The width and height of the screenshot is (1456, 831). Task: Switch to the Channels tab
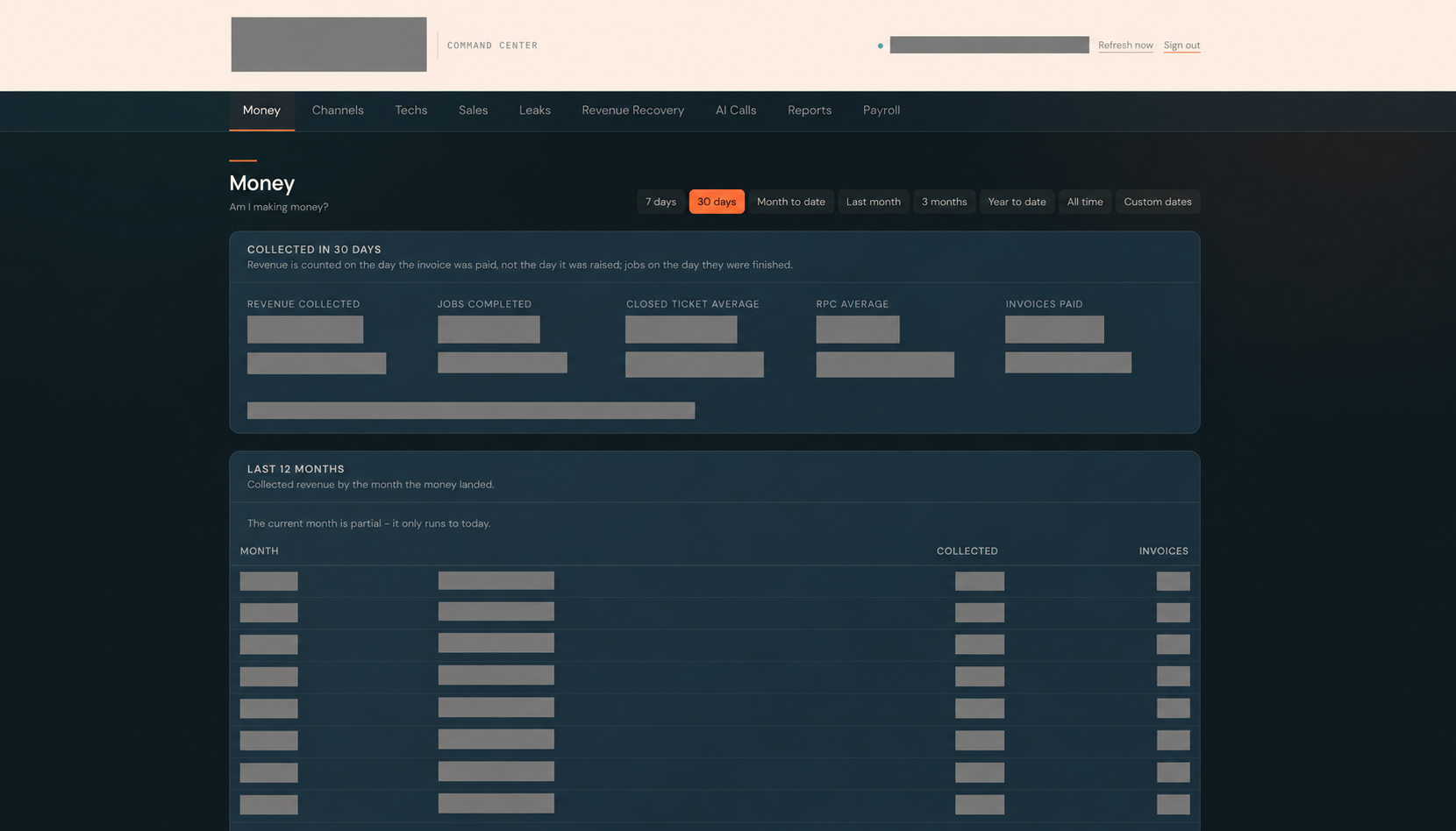(x=338, y=110)
